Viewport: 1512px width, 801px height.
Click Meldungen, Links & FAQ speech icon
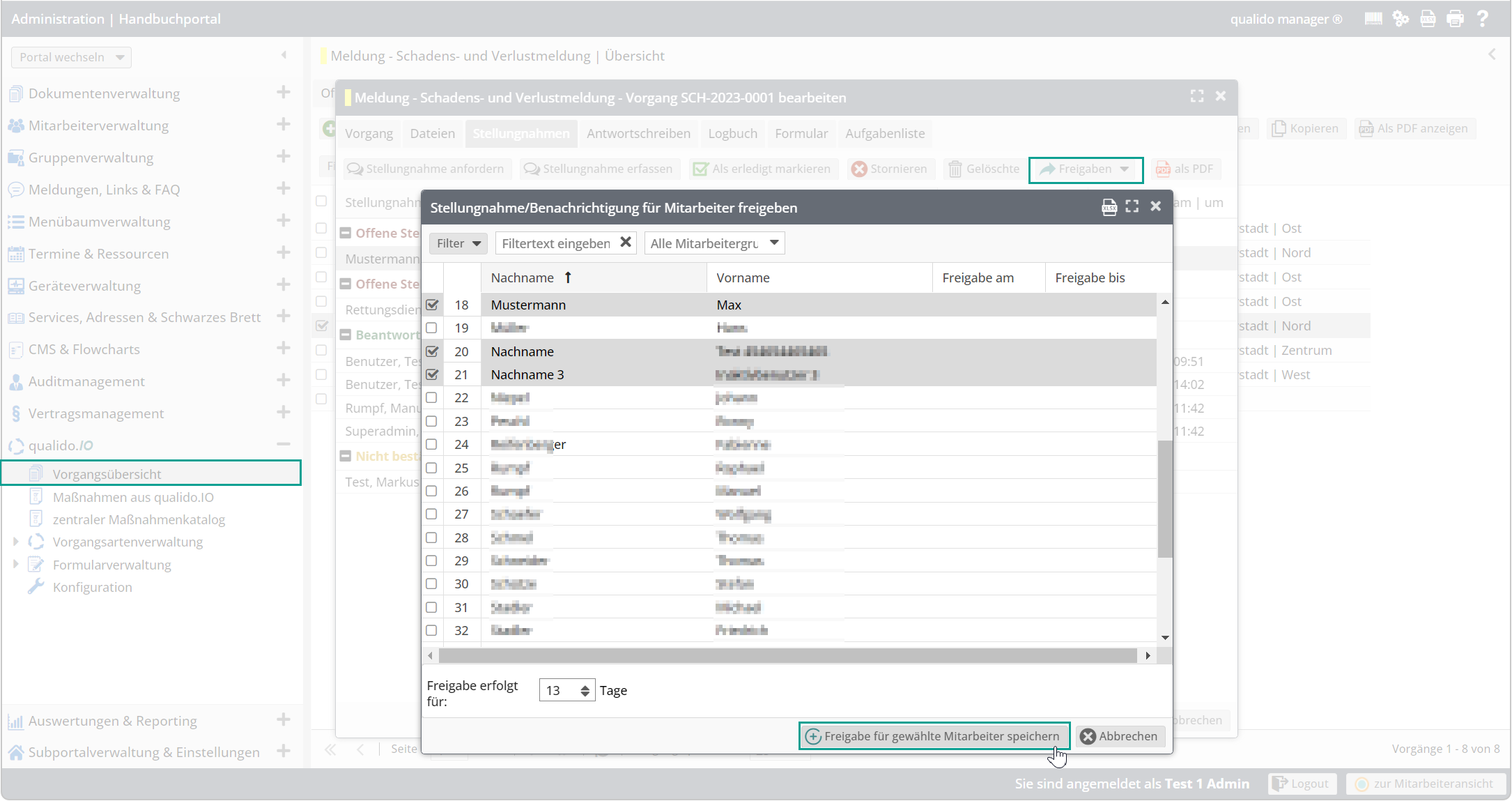(15, 190)
